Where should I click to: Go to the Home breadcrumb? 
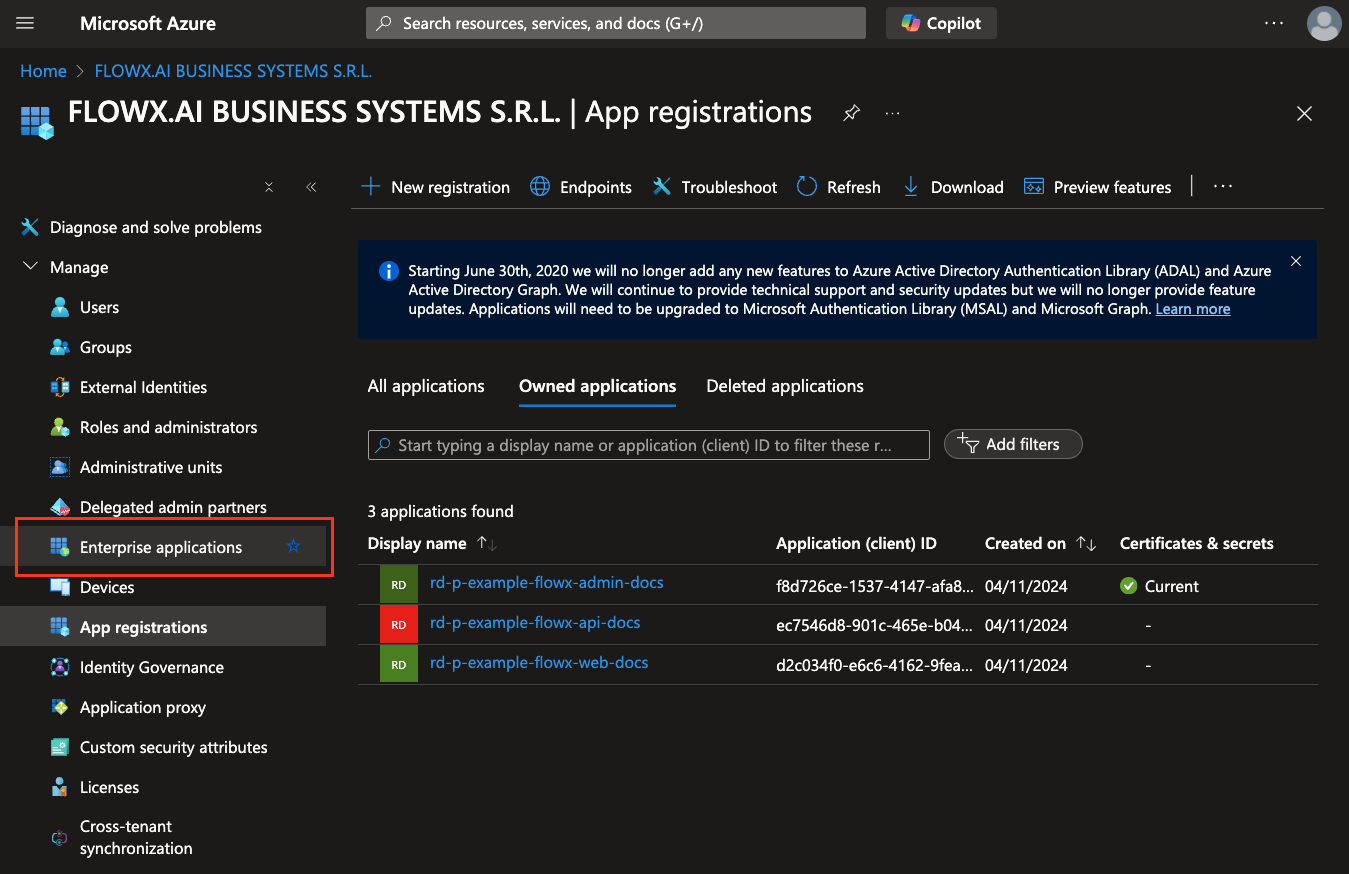point(43,71)
